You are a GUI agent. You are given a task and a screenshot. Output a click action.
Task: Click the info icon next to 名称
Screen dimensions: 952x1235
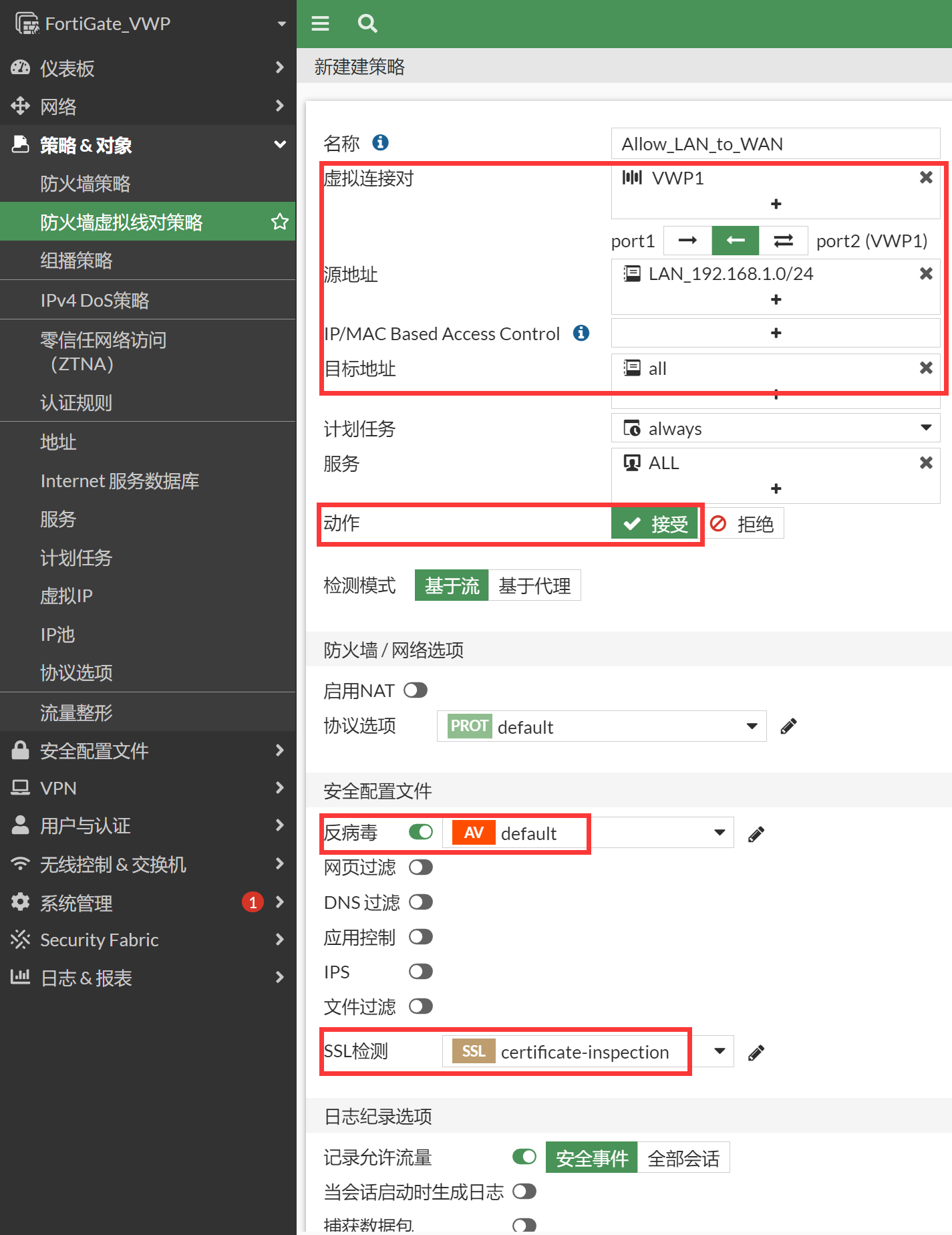380,142
